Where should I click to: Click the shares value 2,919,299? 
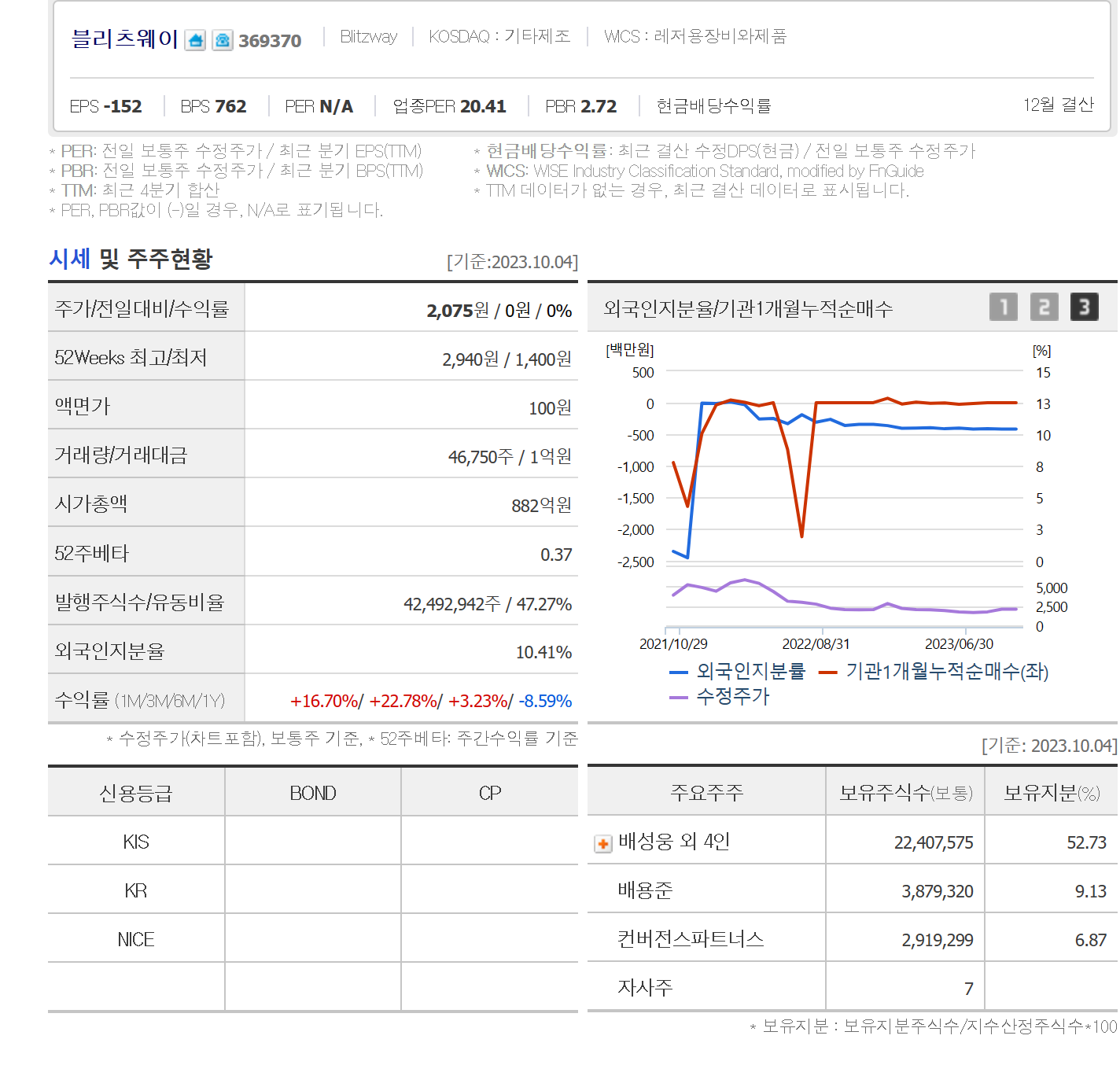938,940
